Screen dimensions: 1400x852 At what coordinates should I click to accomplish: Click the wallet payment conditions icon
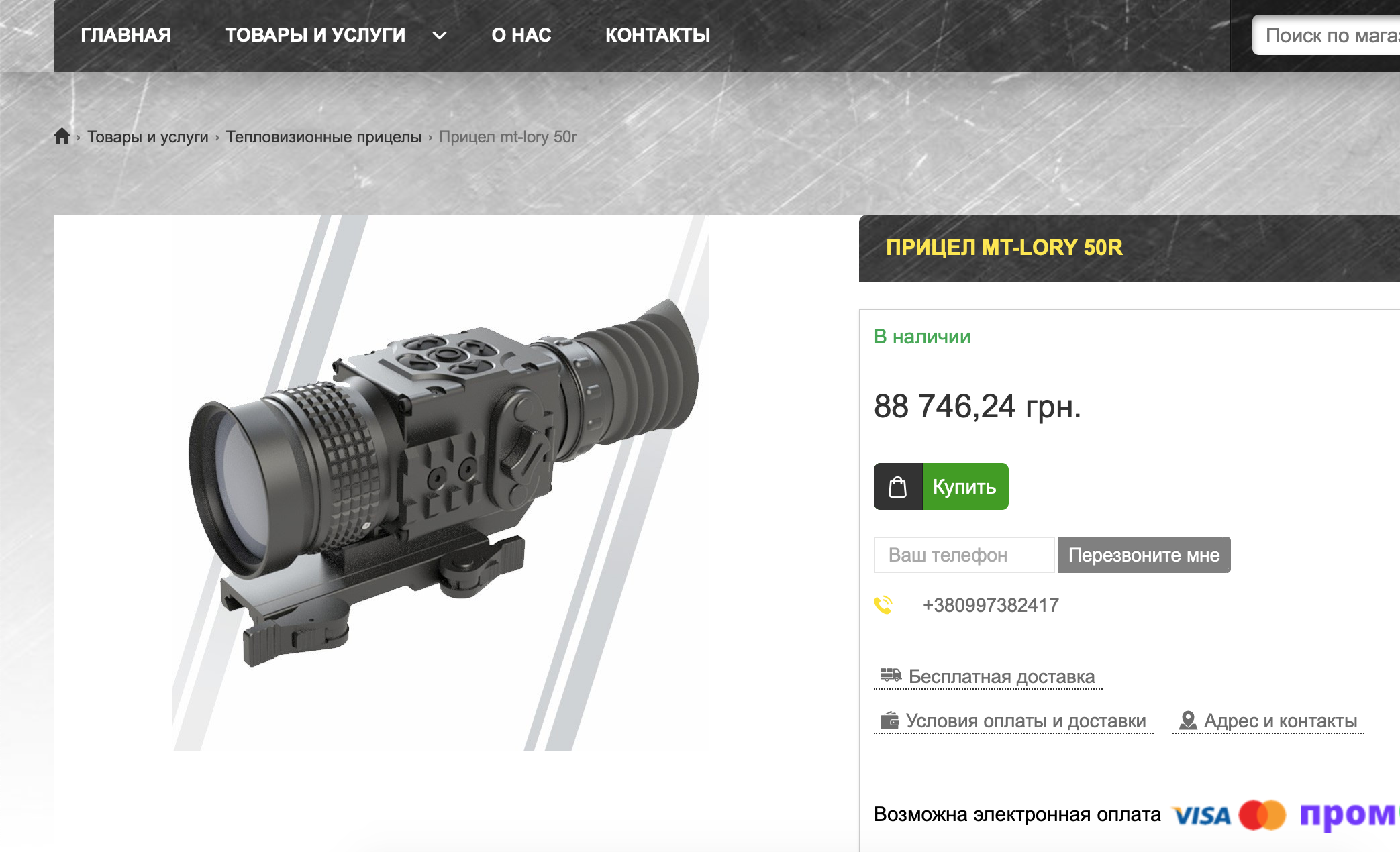click(x=890, y=721)
